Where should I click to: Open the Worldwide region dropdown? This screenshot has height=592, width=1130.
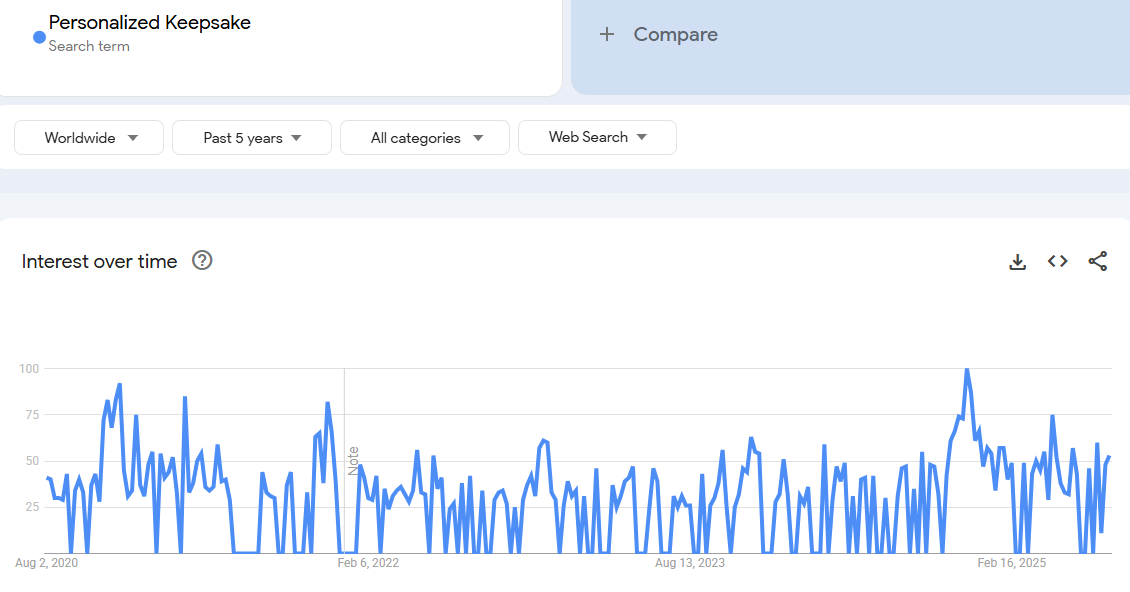tap(89, 138)
